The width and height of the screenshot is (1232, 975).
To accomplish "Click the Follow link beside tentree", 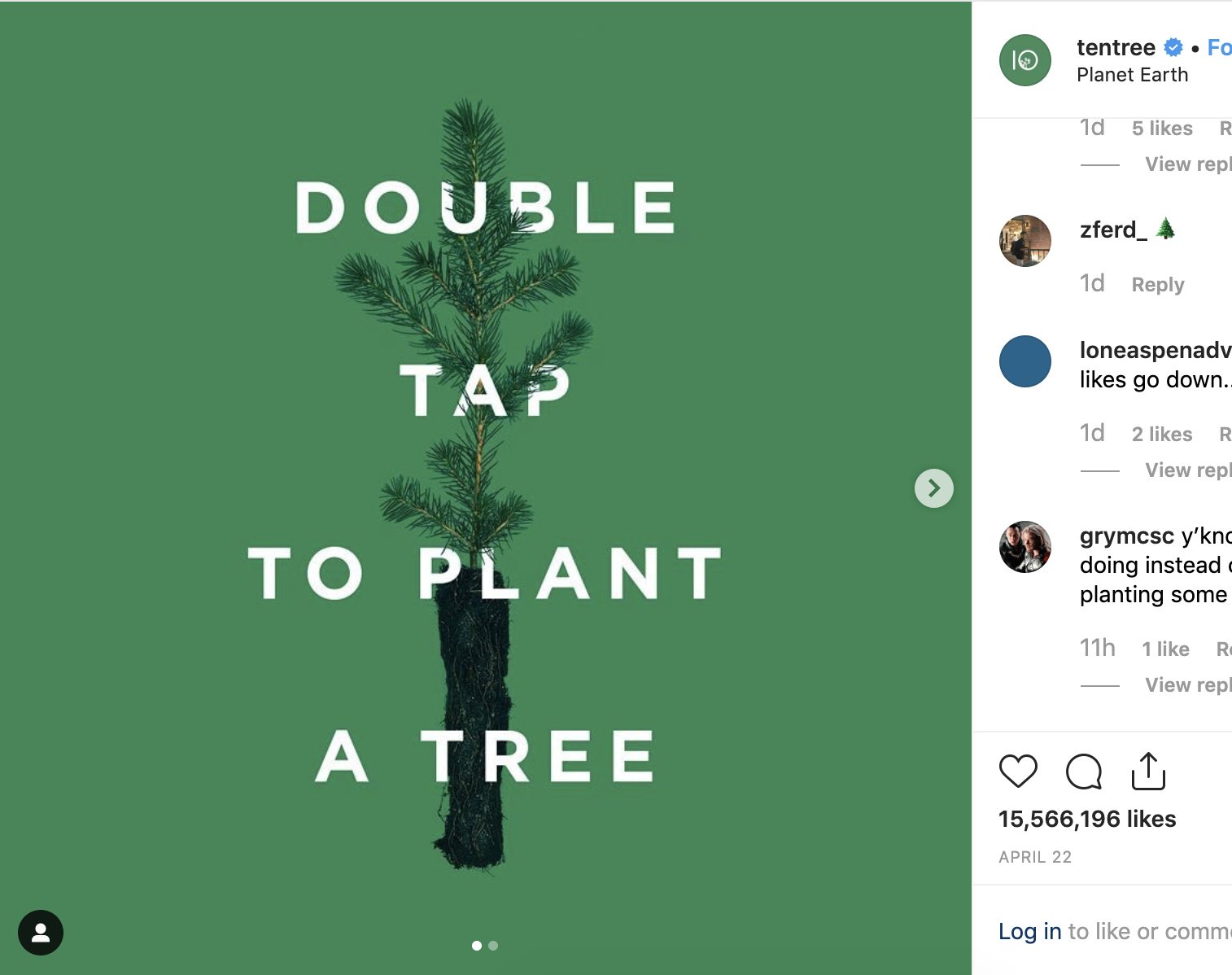I will click(1220, 47).
